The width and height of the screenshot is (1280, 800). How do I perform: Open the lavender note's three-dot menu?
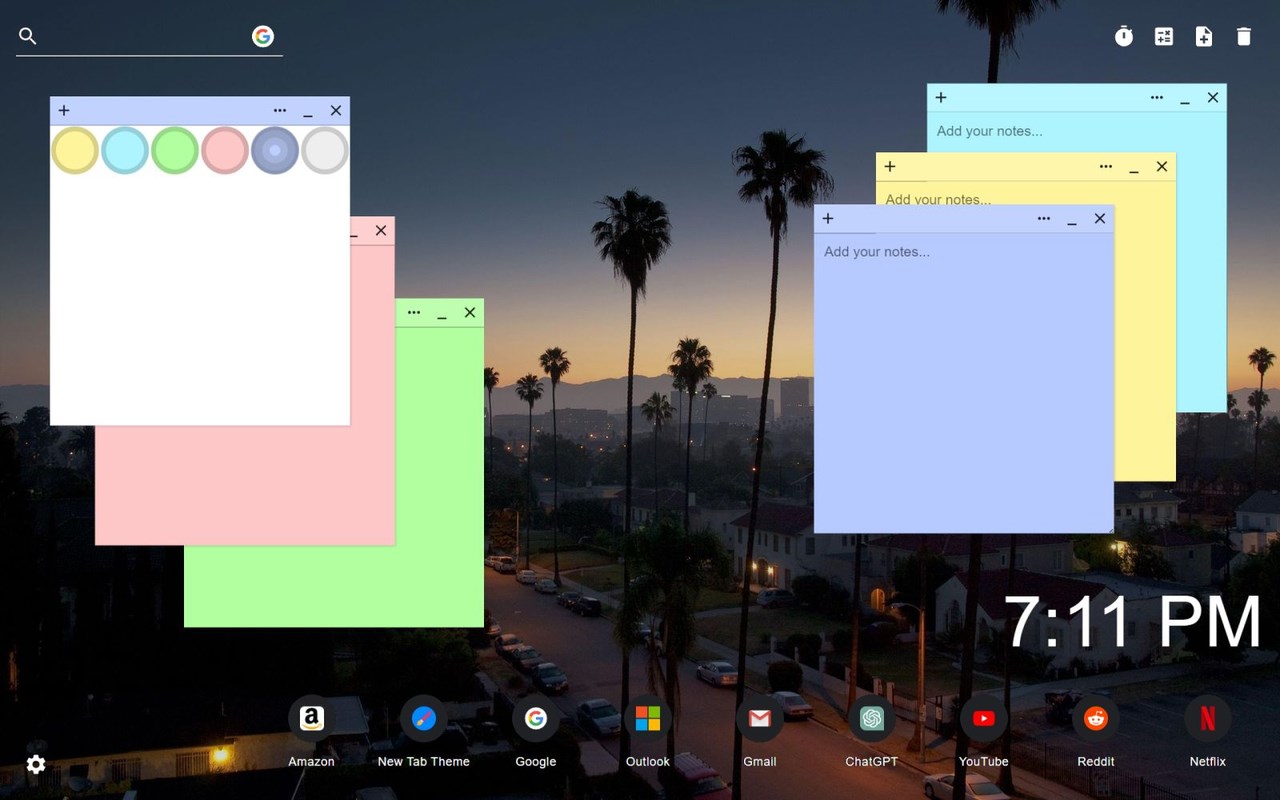pyautogui.click(x=1044, y=219)
